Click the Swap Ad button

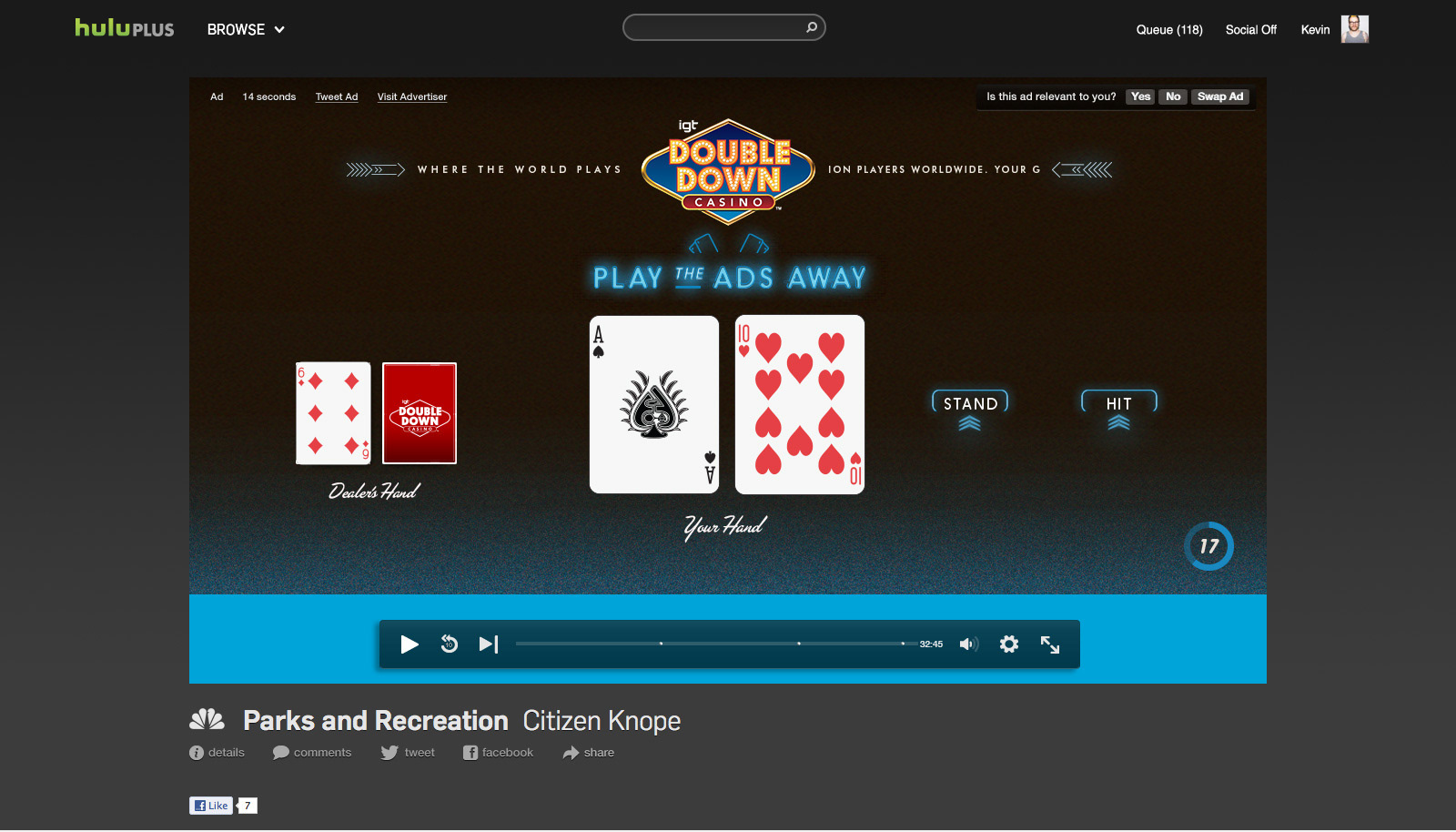pyautogui.click(x=1220, y=96)
